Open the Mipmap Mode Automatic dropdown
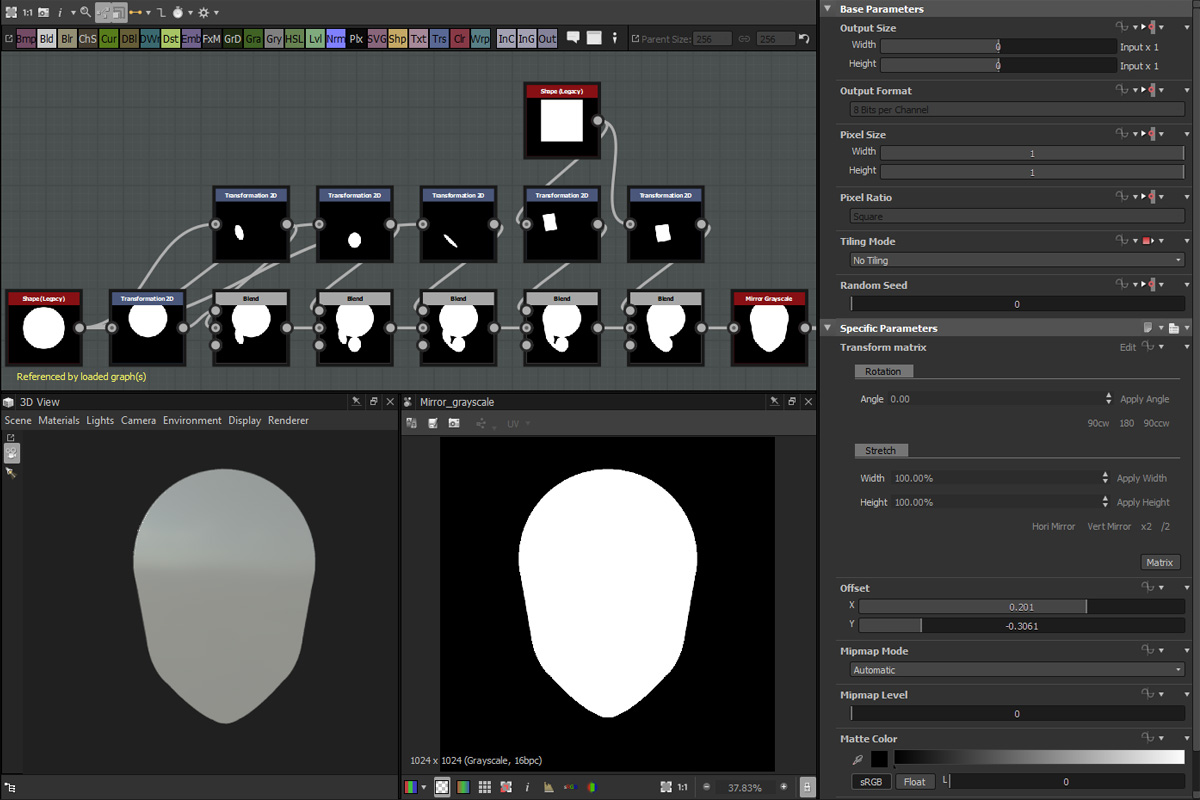Screen dimensions: 1200x800 1017,670
